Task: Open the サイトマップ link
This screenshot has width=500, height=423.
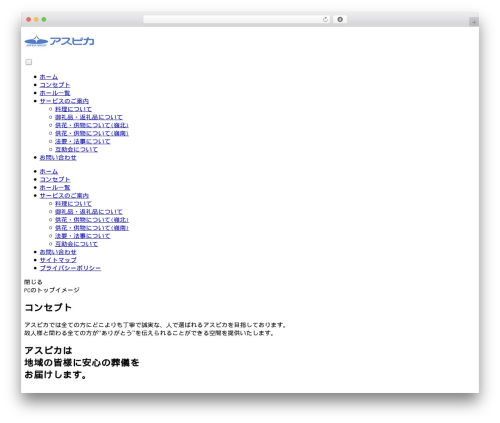Action: [x=58, y=260]
